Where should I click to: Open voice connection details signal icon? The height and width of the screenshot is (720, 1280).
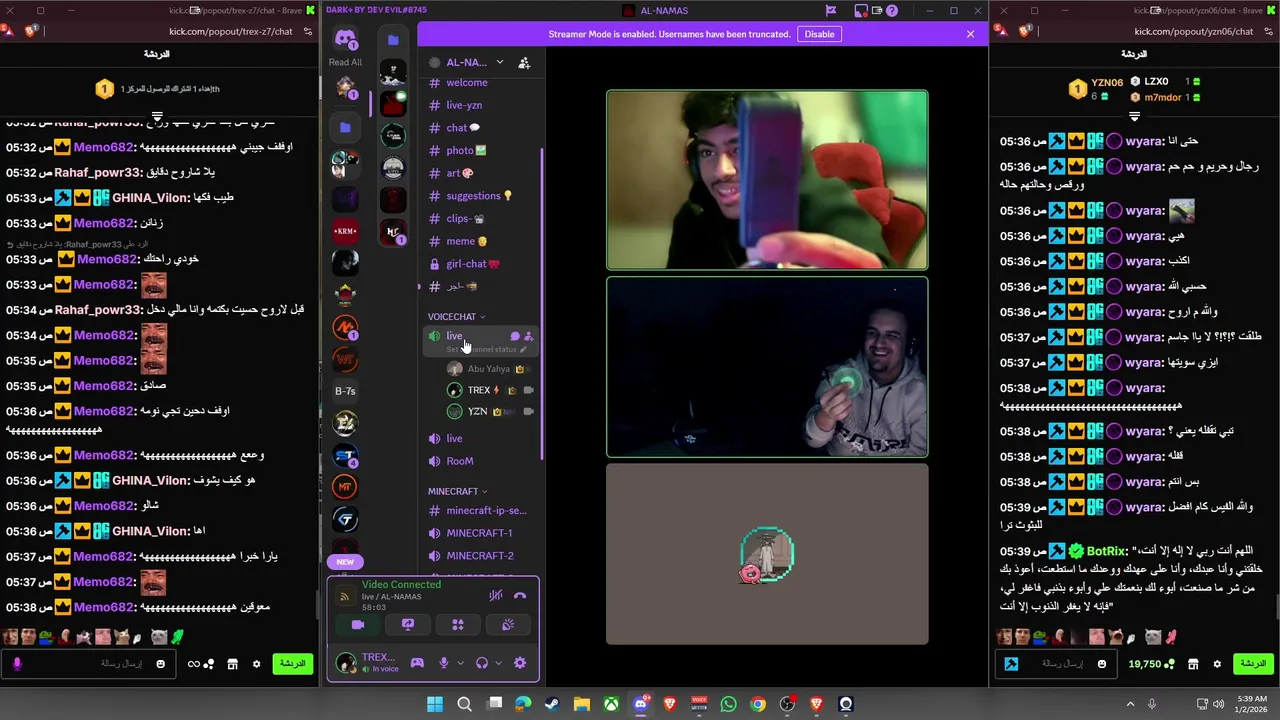pyautogui.click(x=344, y=596)
